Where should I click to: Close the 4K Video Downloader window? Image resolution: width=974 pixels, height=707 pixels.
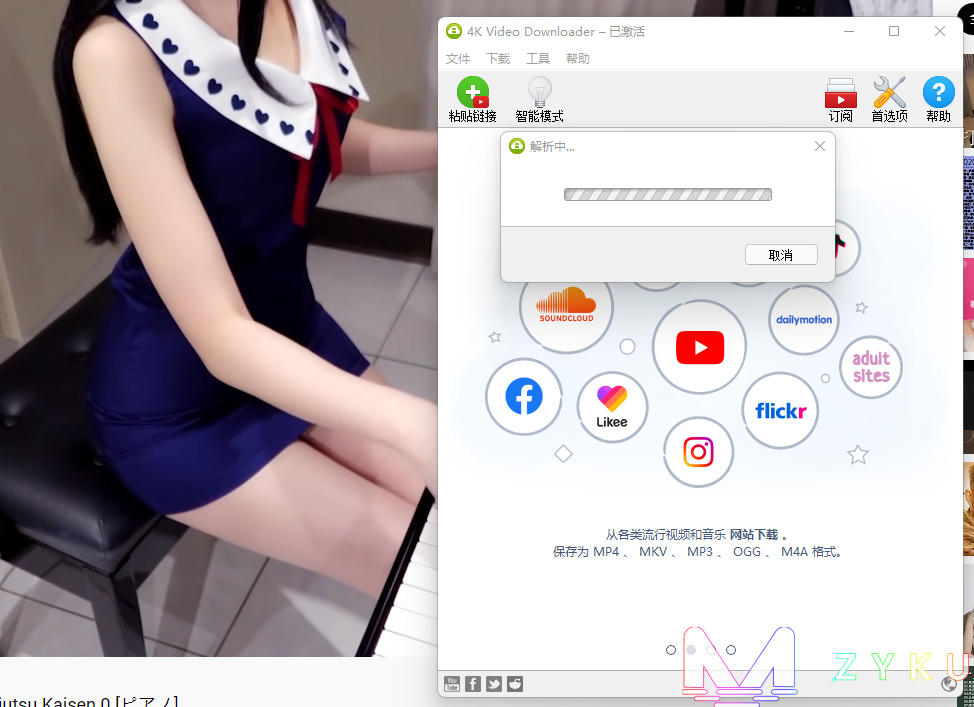940,31
